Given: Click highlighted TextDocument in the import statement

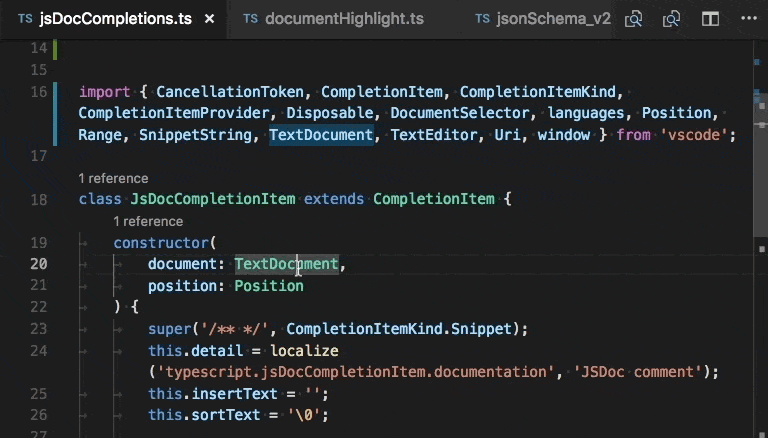Looking at the screenshot, I should [321, 135].
